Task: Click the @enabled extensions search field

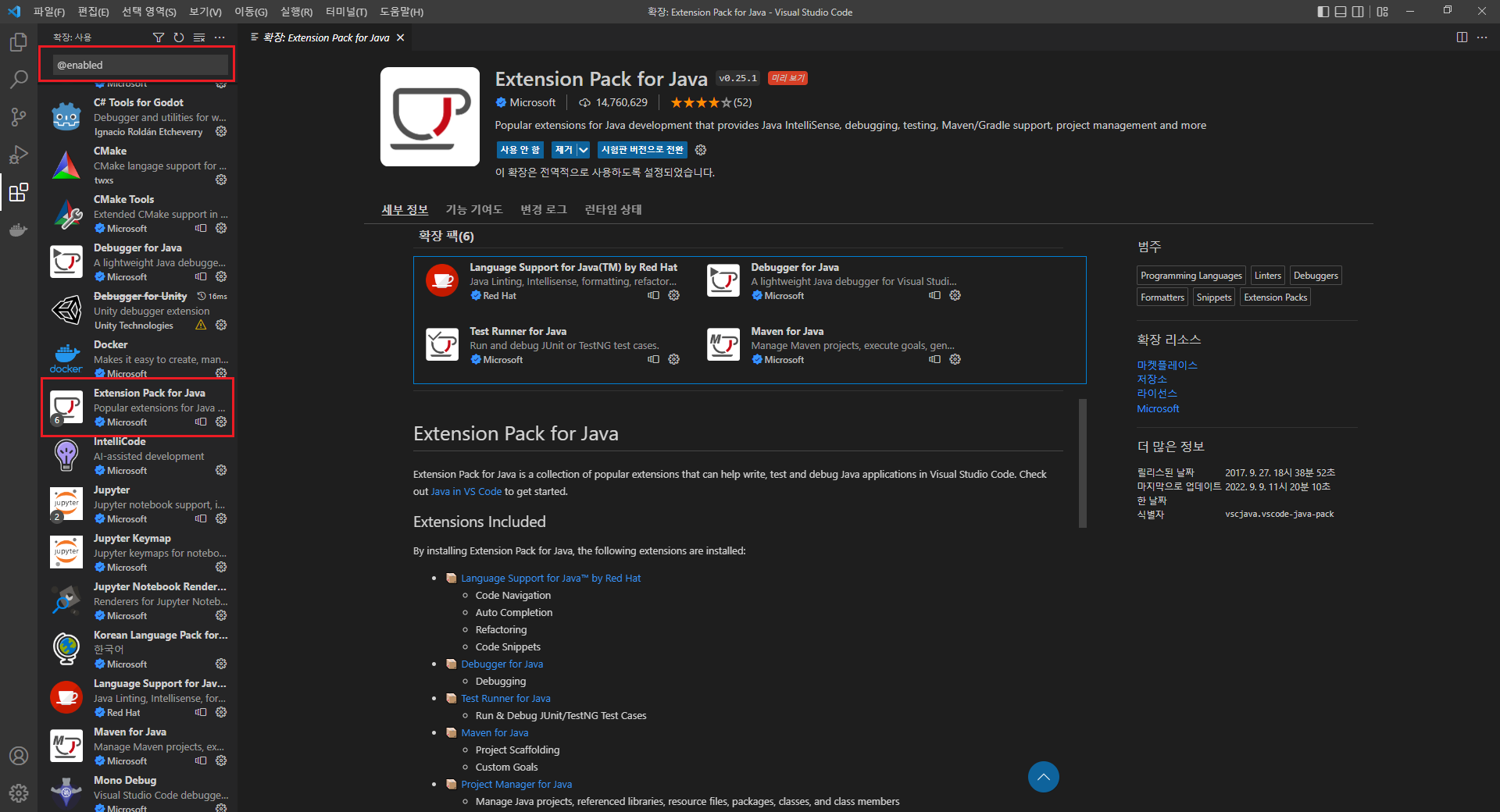Action: coord(141,65)
